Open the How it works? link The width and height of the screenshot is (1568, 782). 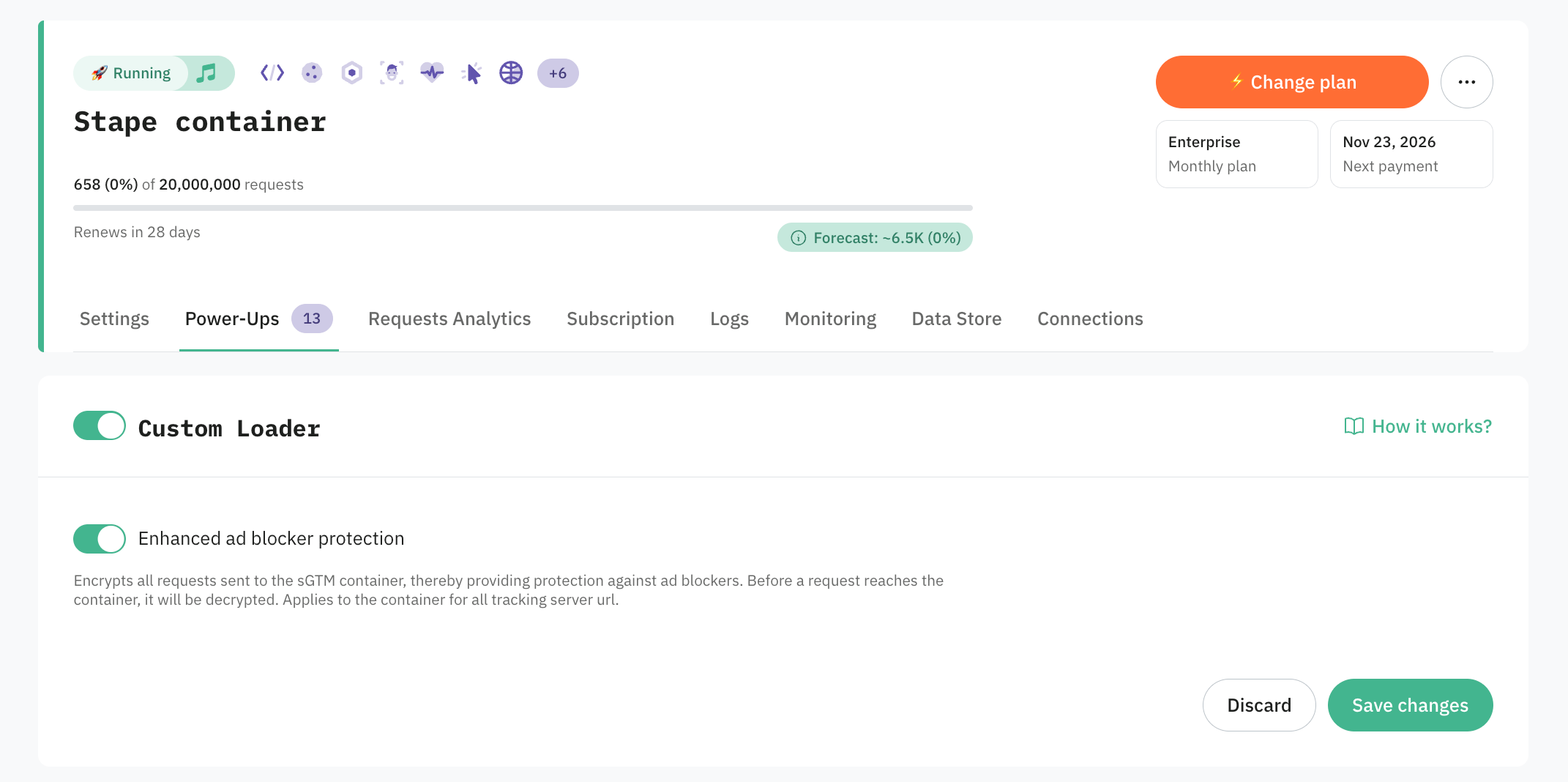tap(1418, 426)
